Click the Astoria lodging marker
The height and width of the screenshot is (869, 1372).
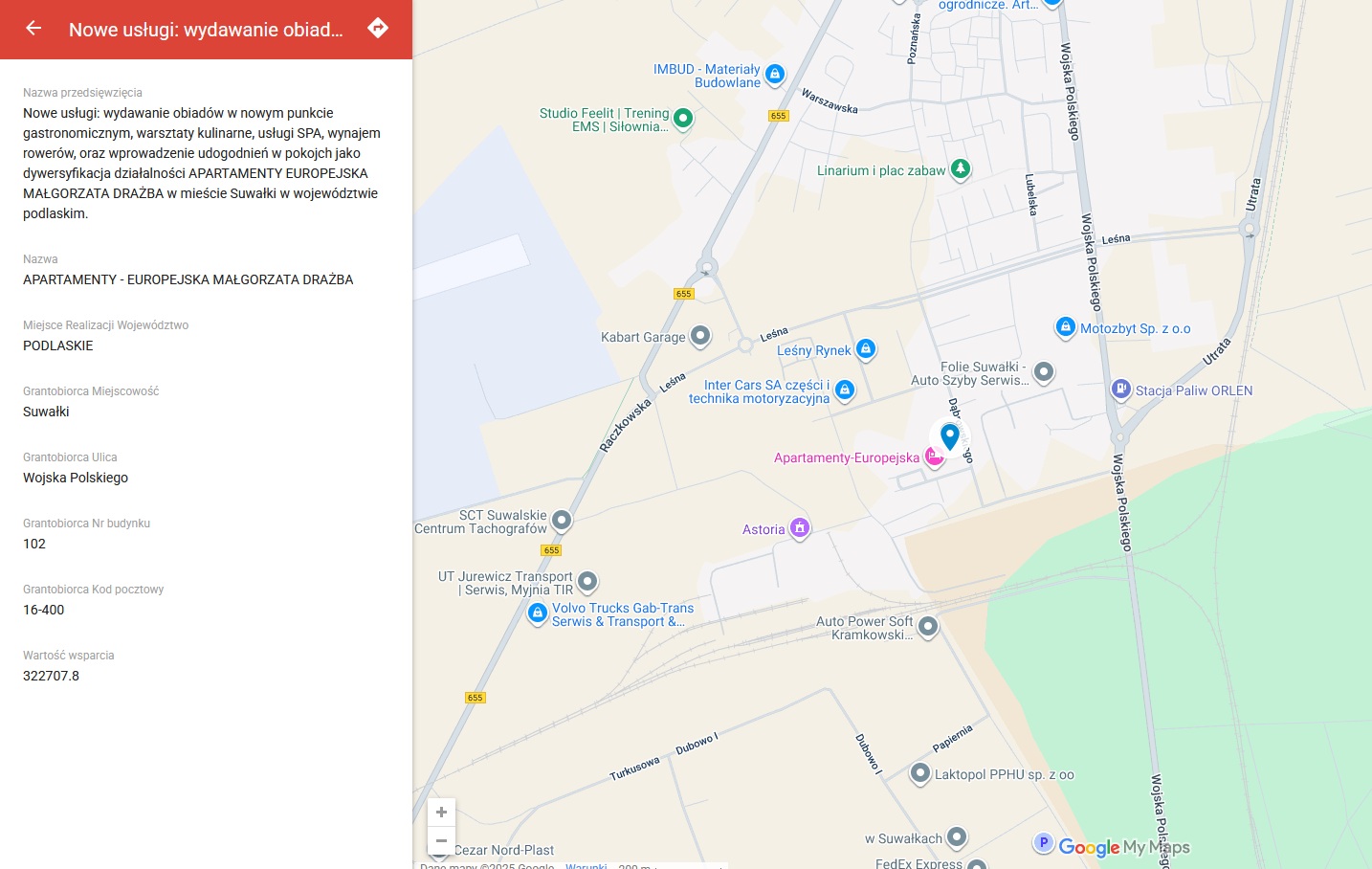click(800, 528)
